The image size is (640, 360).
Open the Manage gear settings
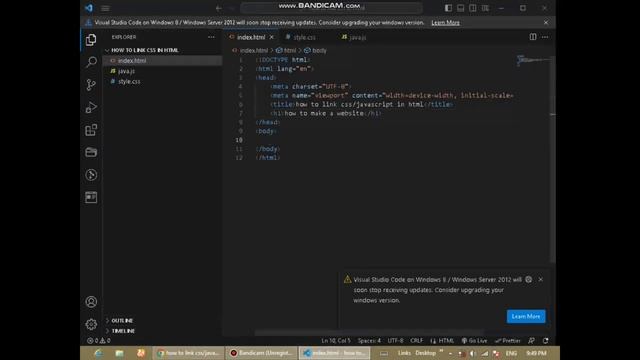coord(91,324)
